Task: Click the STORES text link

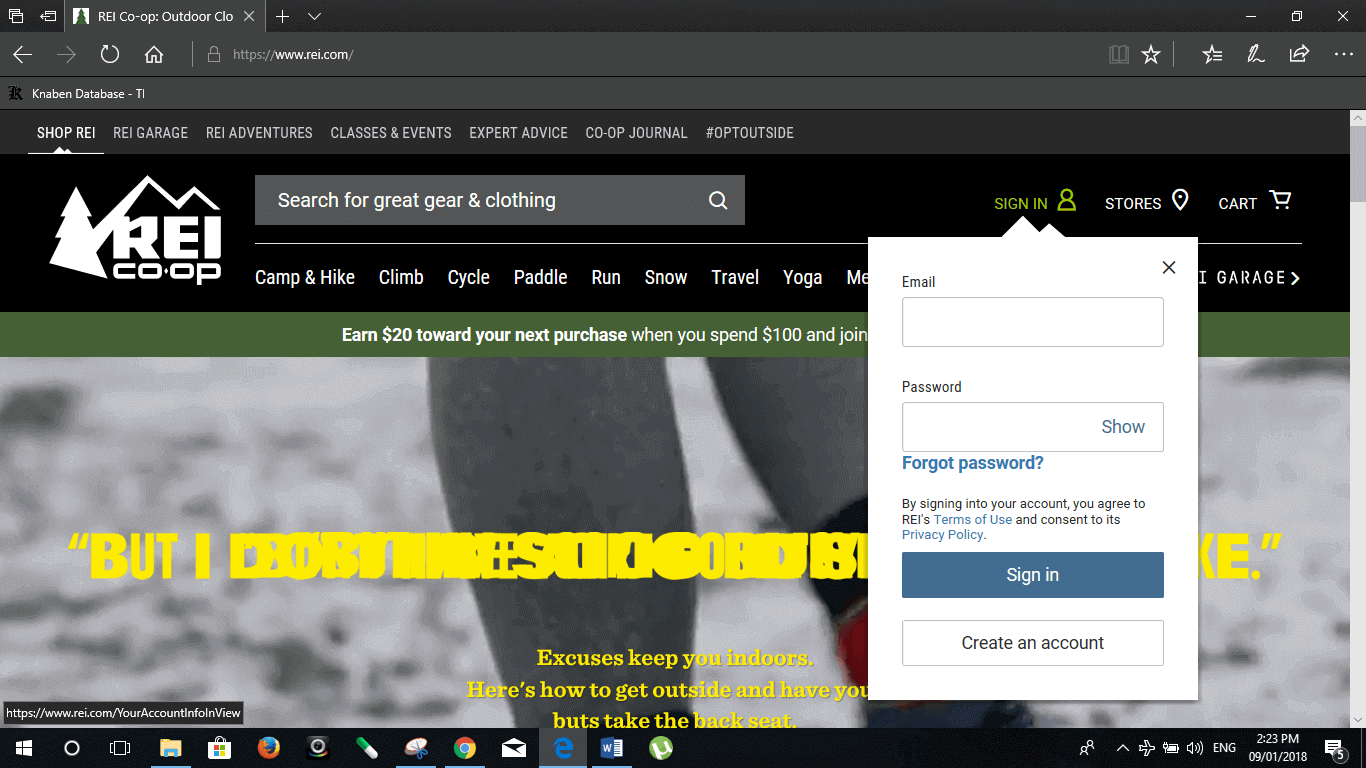Action: 1133,203
